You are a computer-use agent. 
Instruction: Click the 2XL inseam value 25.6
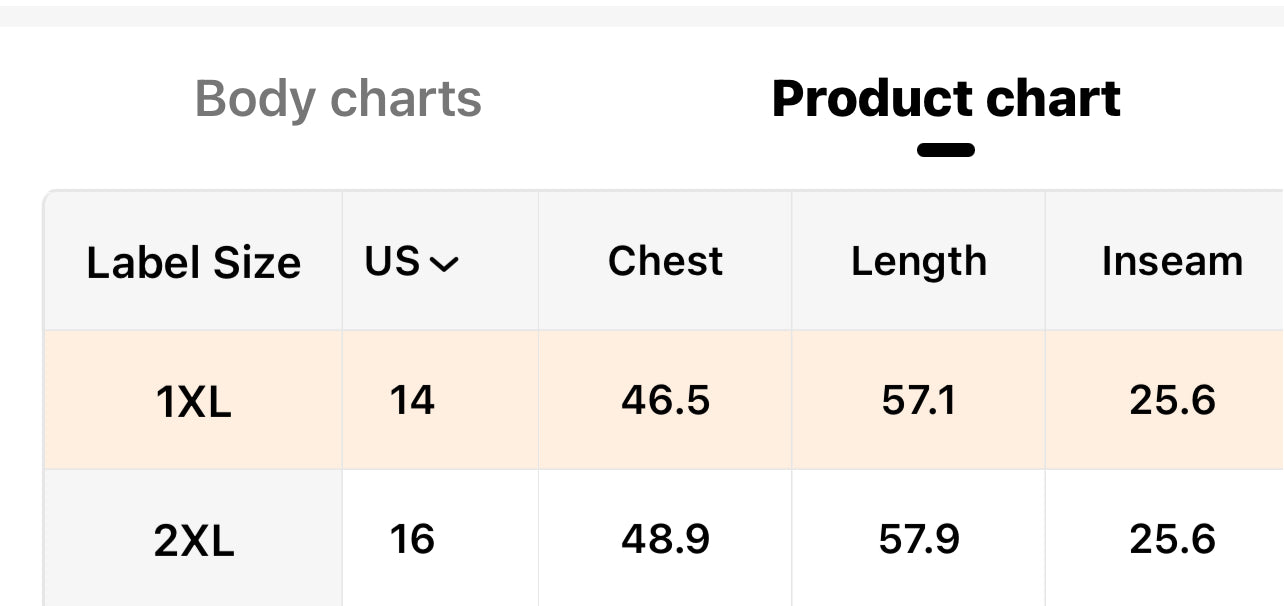tap(1172, 540)
